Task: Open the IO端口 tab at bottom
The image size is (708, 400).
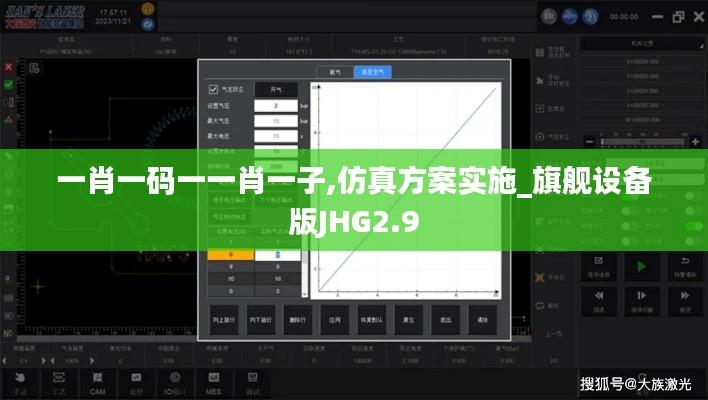Action: pos(175,384)
